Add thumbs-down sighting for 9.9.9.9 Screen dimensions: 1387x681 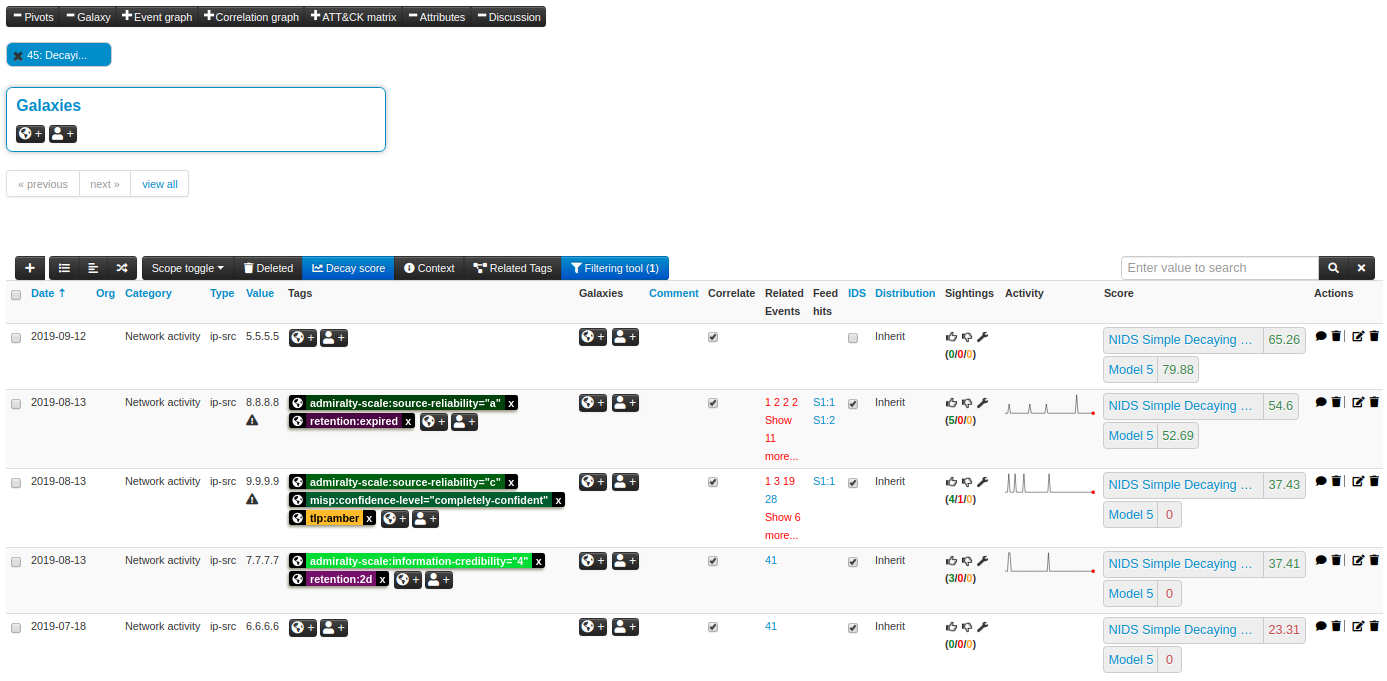pos(967,482)
